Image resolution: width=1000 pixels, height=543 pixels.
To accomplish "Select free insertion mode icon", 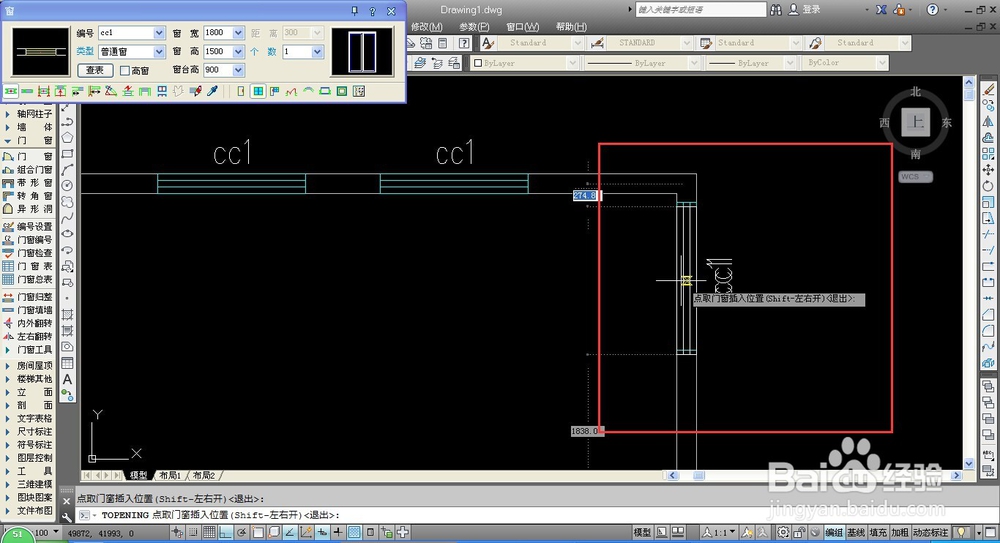I will pos(10,91).
